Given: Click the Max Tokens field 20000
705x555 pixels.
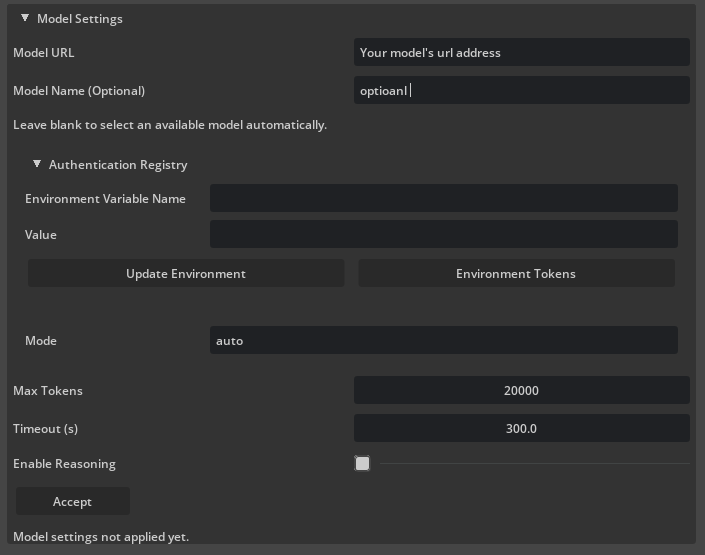Looking at the screenshot, I should point(522,390).
